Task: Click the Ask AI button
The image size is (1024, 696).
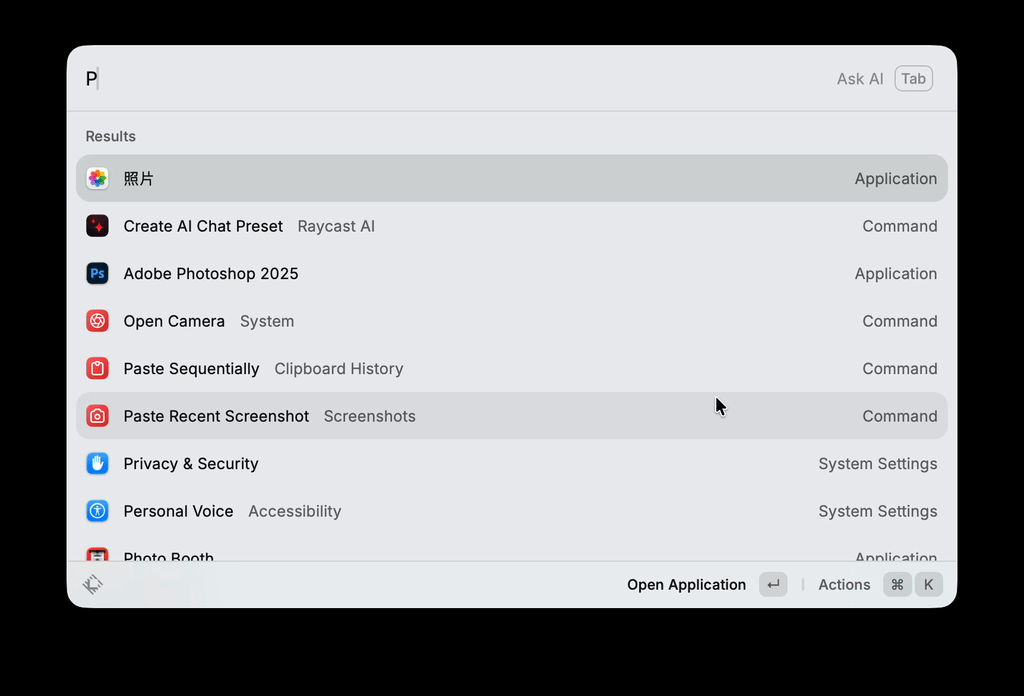Action: pos(860,79)
